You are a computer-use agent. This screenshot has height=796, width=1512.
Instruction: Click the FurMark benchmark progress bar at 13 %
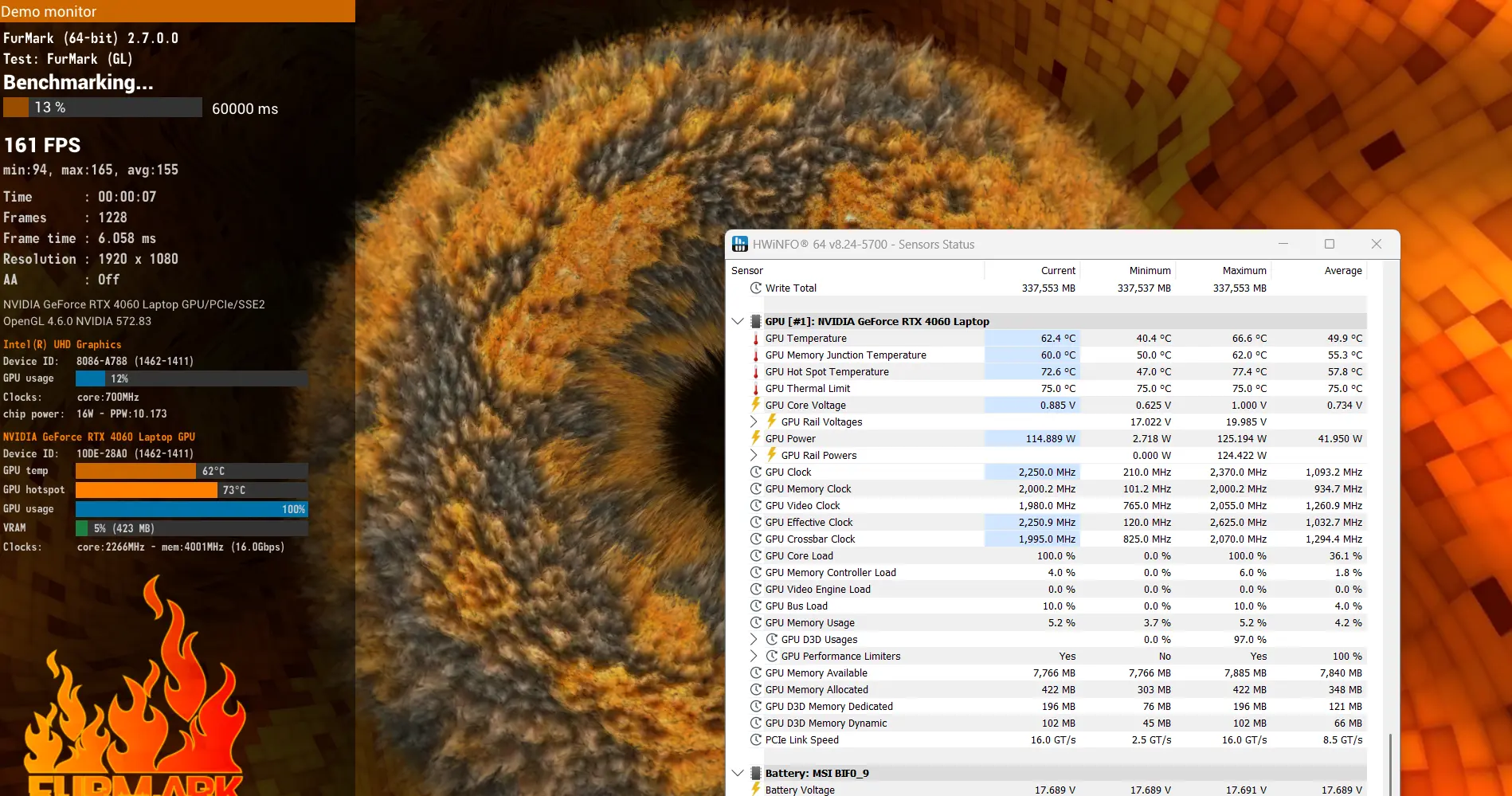coord(103,108)
